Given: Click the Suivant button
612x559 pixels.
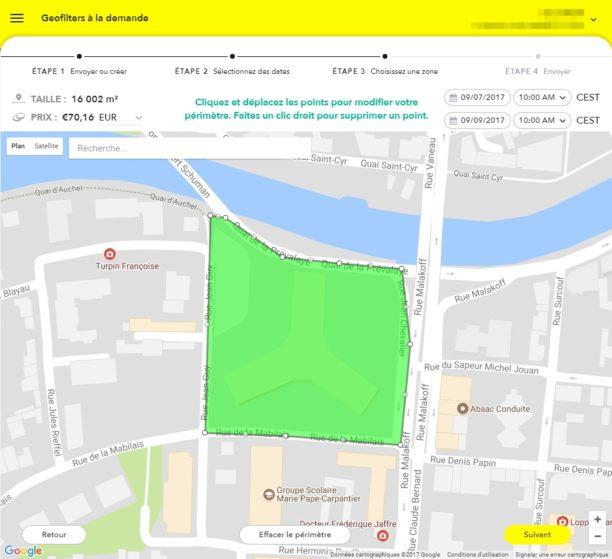Looking at the screenshot, I should (x=537, y=534).
